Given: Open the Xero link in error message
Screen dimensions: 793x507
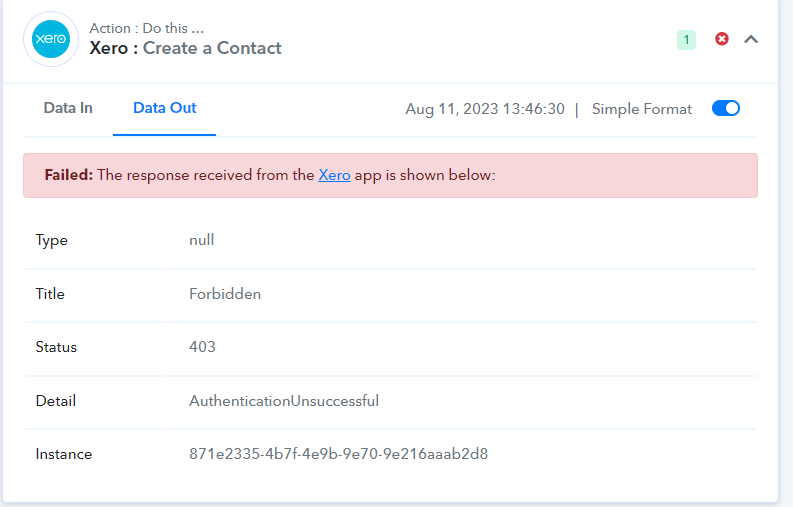Looking at the screenshot, I should point(334,175).
